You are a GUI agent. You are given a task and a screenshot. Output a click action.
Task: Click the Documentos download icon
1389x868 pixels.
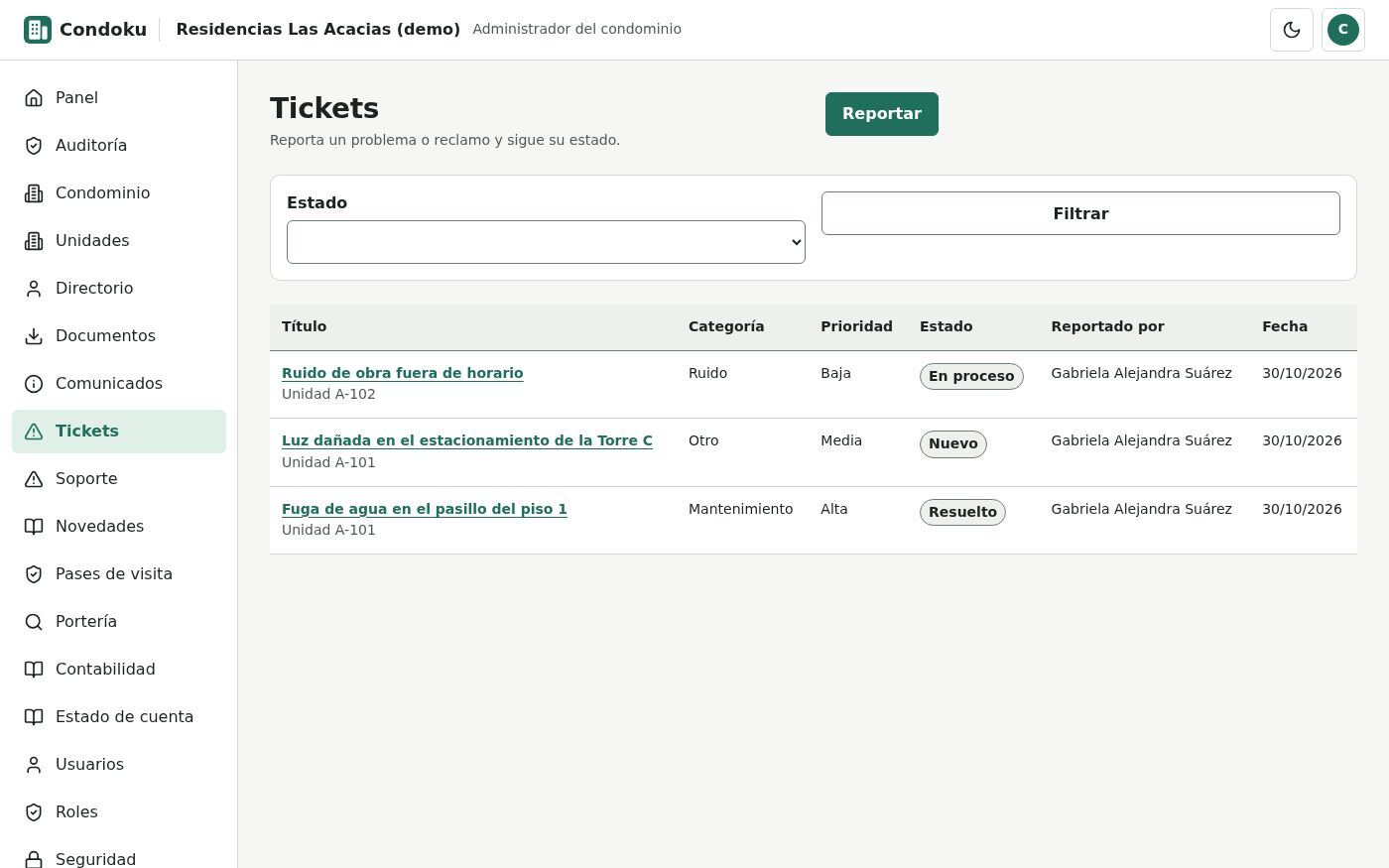[34, 336]
